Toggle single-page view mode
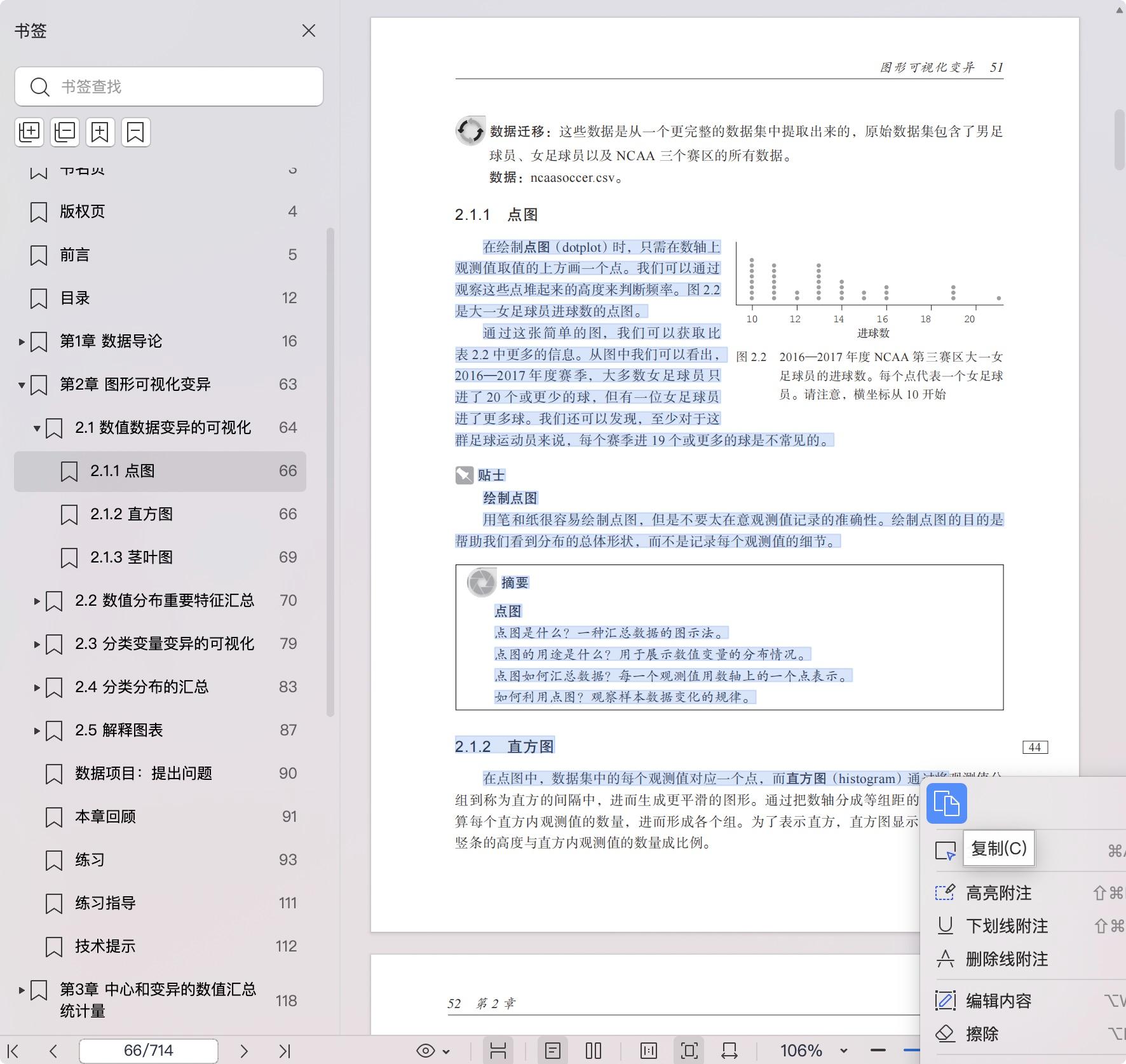 point(553,1051)
